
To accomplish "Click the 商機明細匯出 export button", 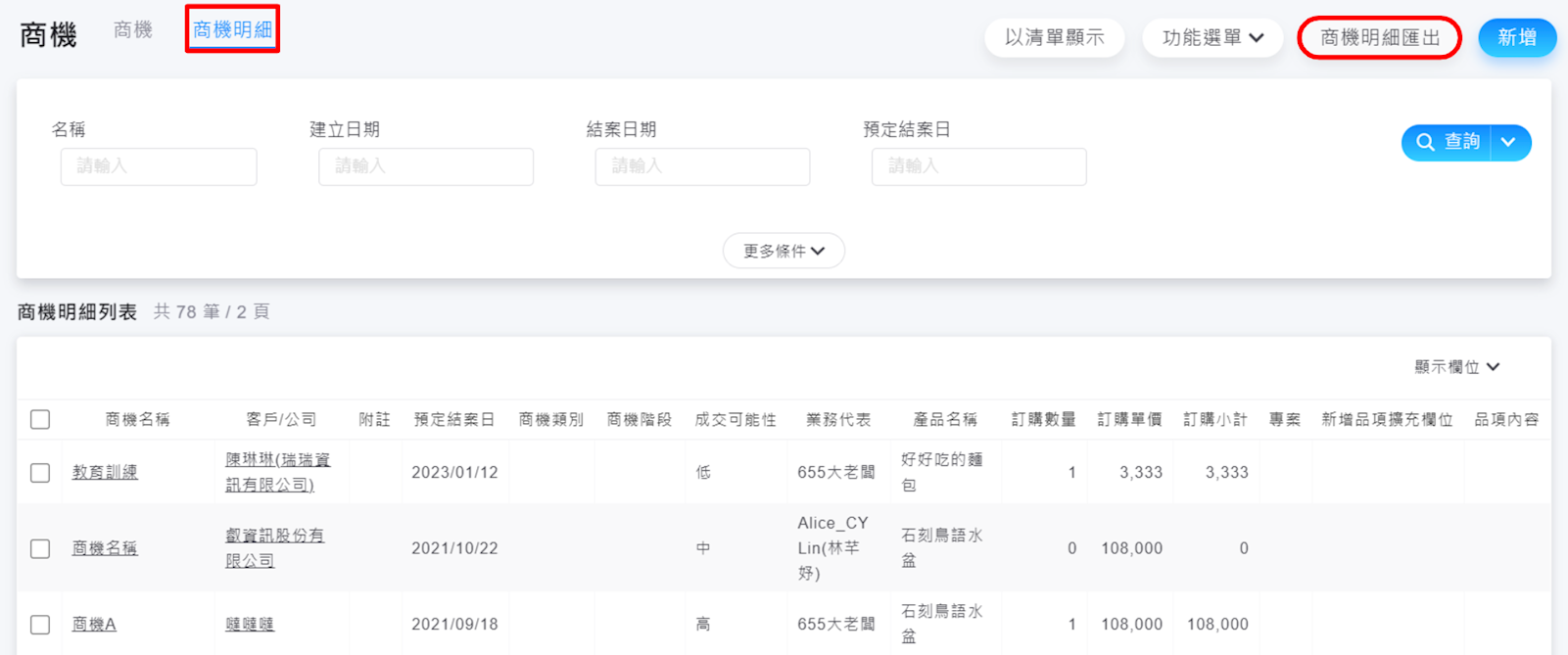I will [x=1379, y=38].
